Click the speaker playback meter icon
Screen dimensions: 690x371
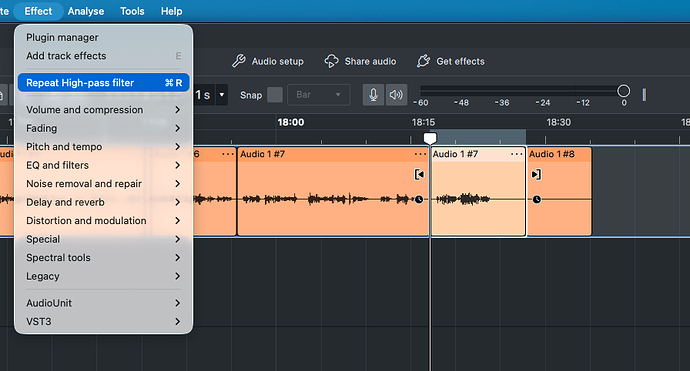(x=396, y=95)
